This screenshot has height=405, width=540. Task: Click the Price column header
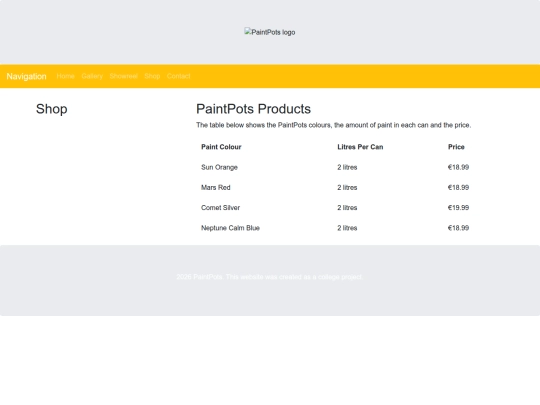[x=456, y=147]
